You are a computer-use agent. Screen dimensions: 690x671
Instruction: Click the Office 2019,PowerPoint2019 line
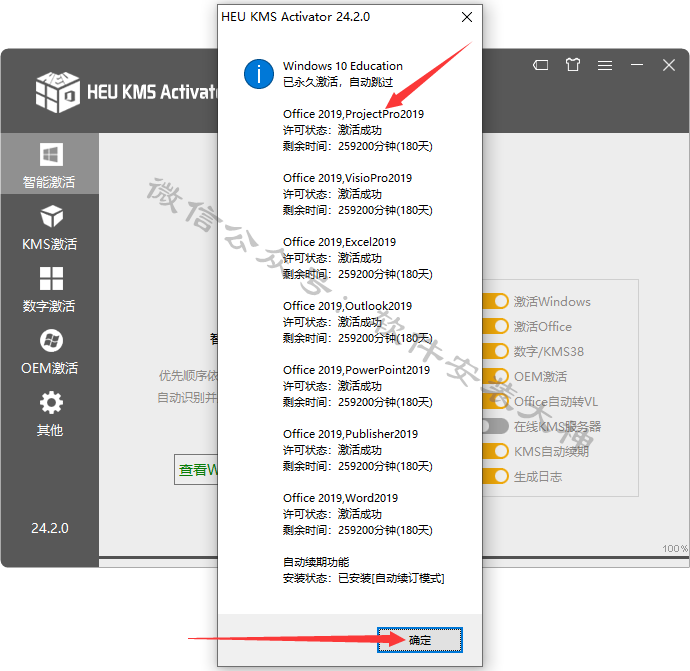click(x=356, y=370)
